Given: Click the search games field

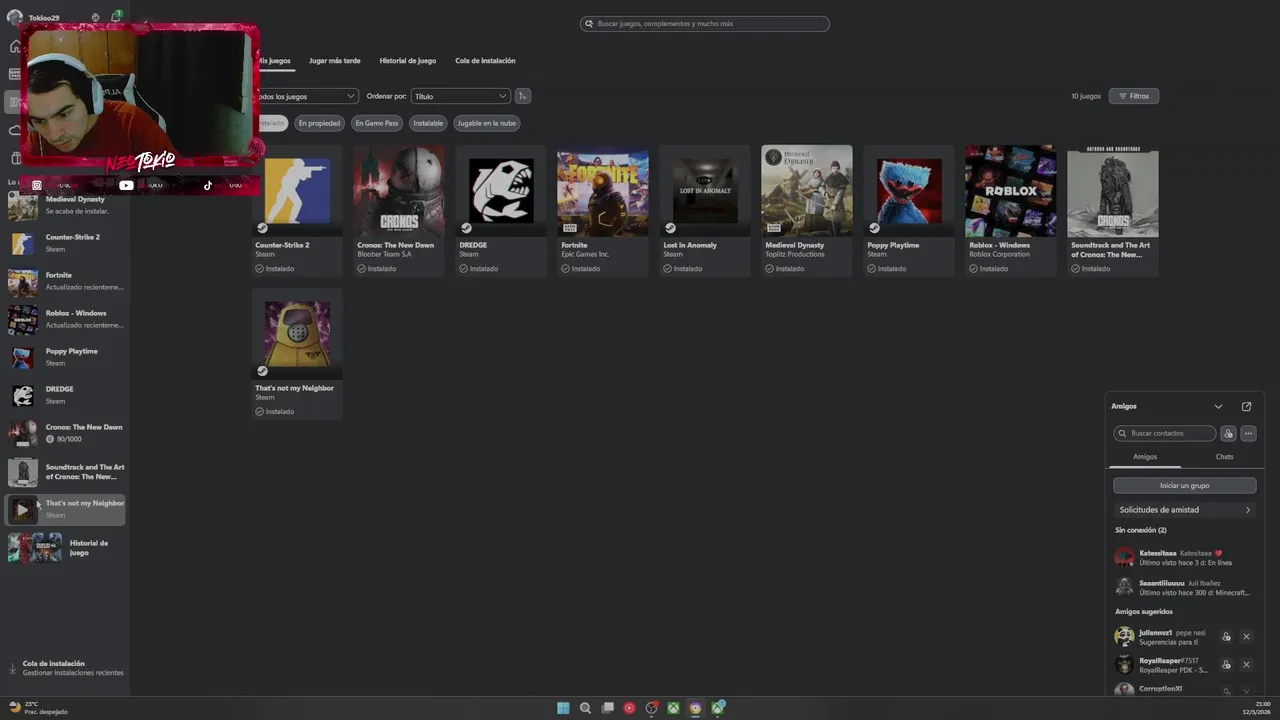Looking at the screenshot, I should pyautogui.click(x=705, y=24).
